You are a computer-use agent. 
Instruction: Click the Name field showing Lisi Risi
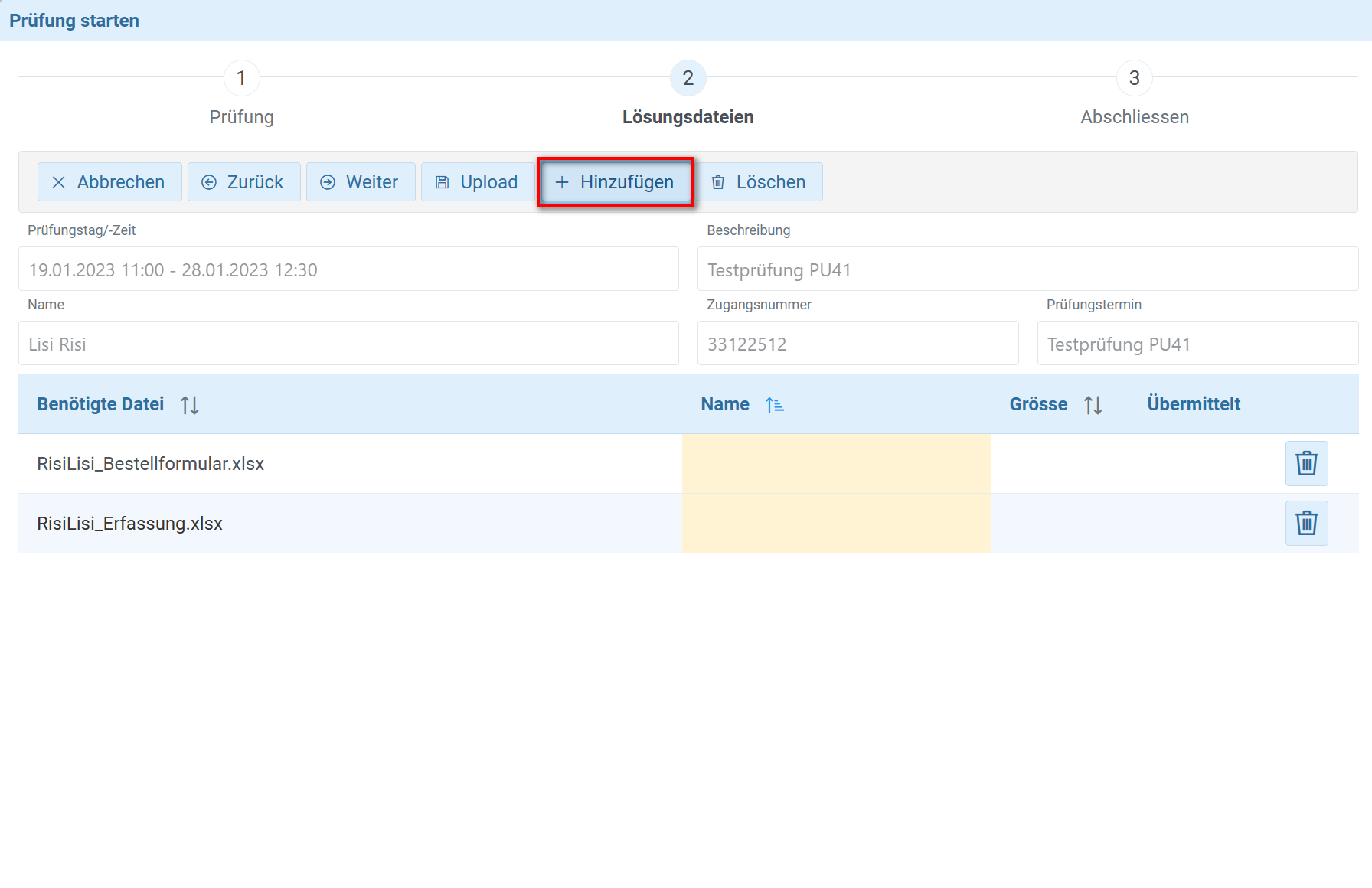click(348, 343)
